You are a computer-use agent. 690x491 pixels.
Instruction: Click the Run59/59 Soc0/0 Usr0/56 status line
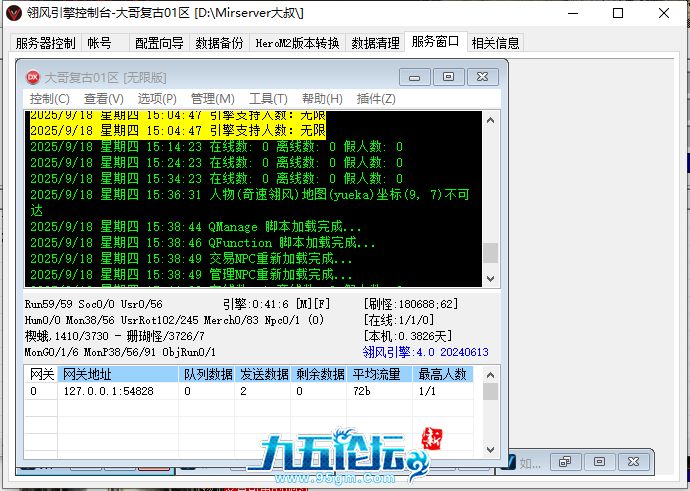click(94, 304)
